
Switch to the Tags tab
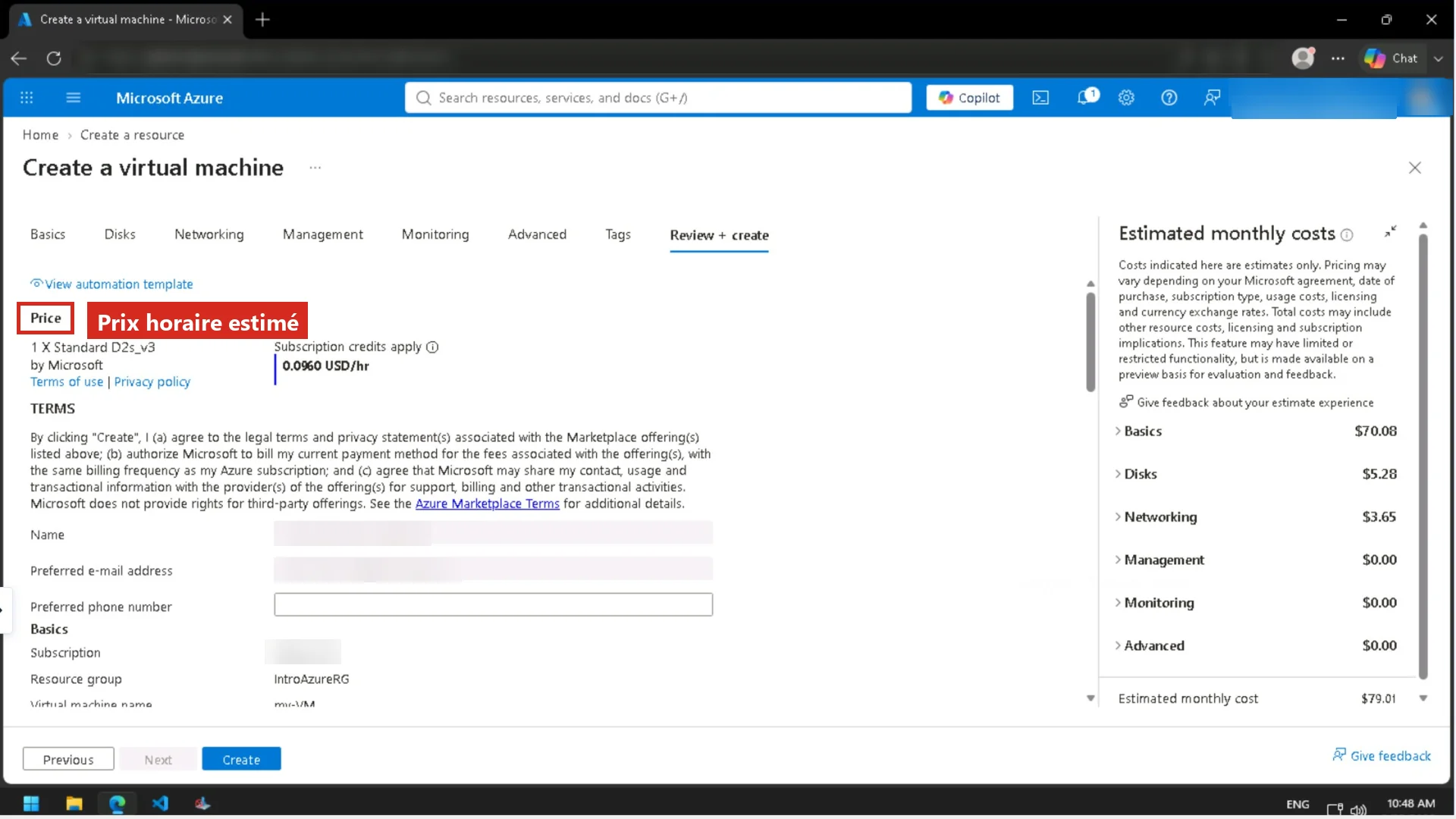click(x=618, y=234)
